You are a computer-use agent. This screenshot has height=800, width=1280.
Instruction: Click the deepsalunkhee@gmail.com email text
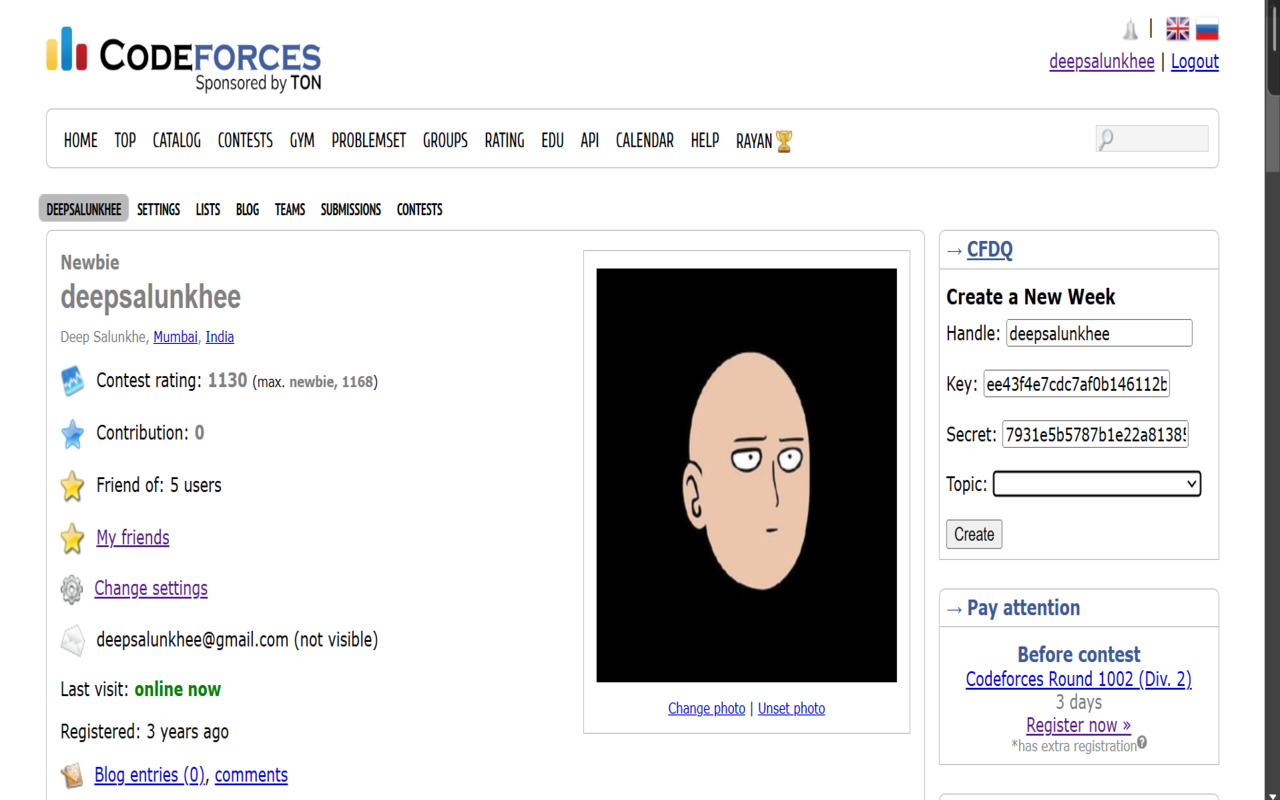192,640
